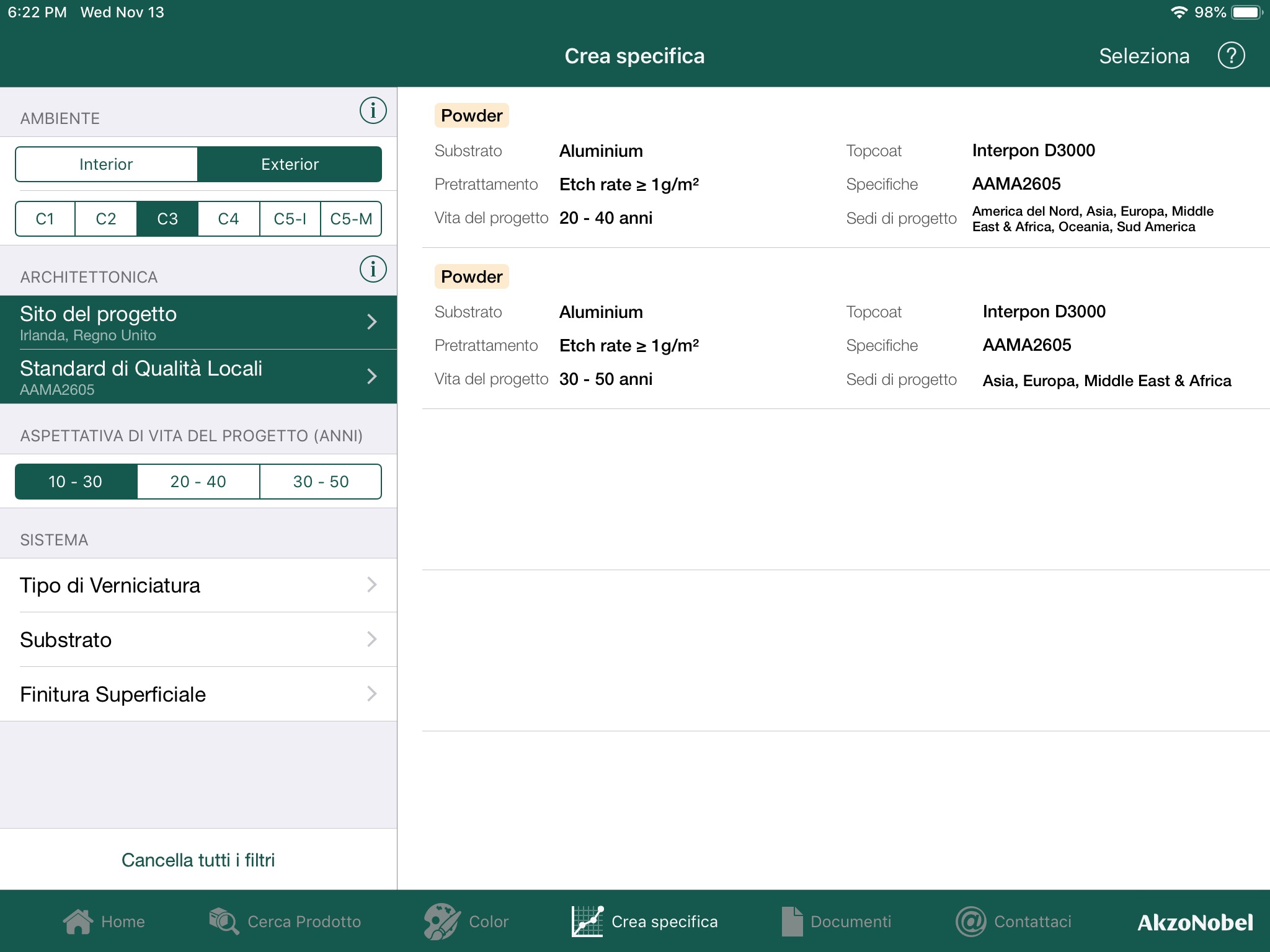Tap the second result's Powder badge
Viewport: 1270px width, 952px height.
tap(471, 276)
